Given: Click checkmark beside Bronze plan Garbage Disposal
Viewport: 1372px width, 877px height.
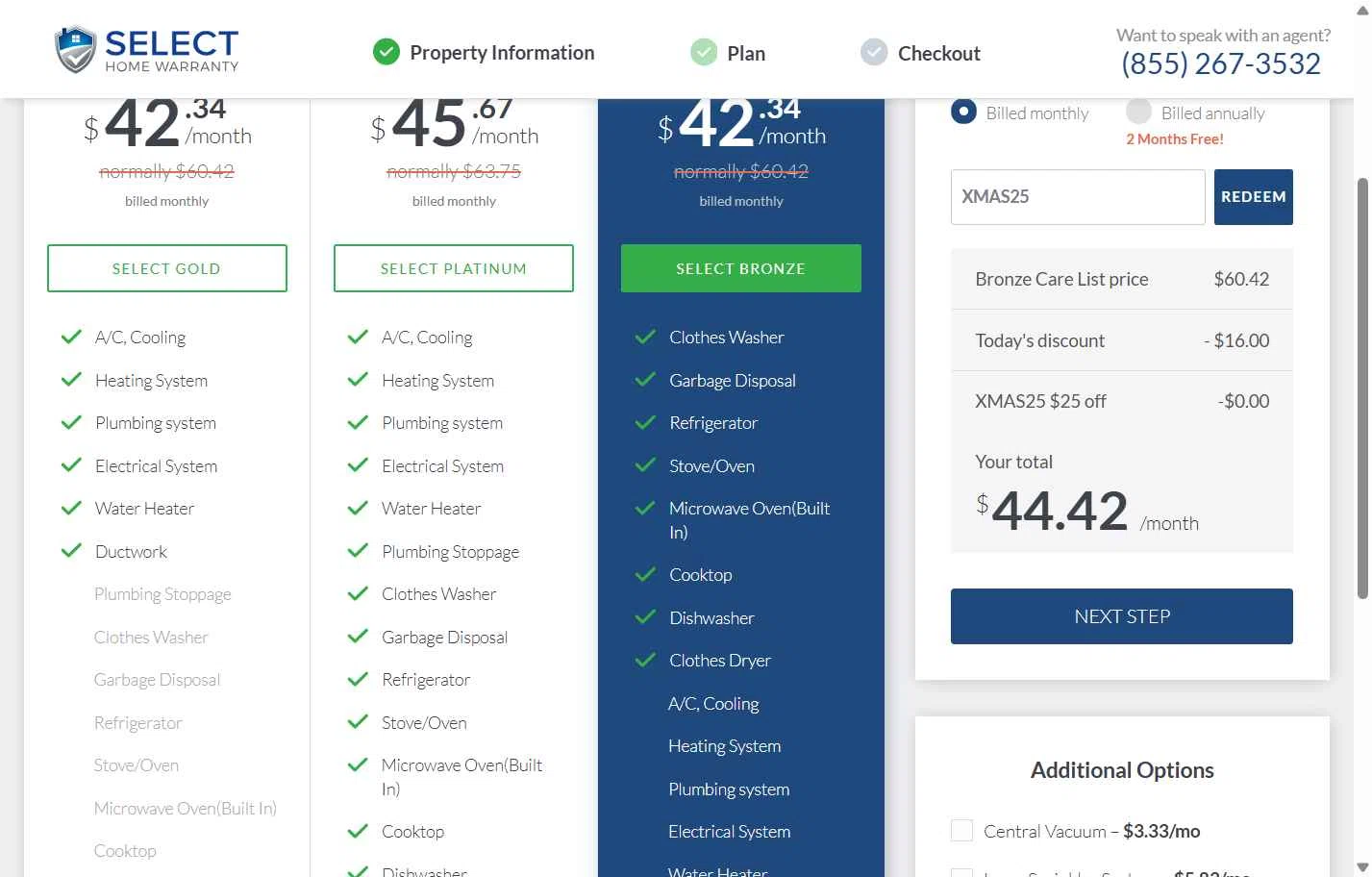Looking at the screenshot, I should 645,380.
